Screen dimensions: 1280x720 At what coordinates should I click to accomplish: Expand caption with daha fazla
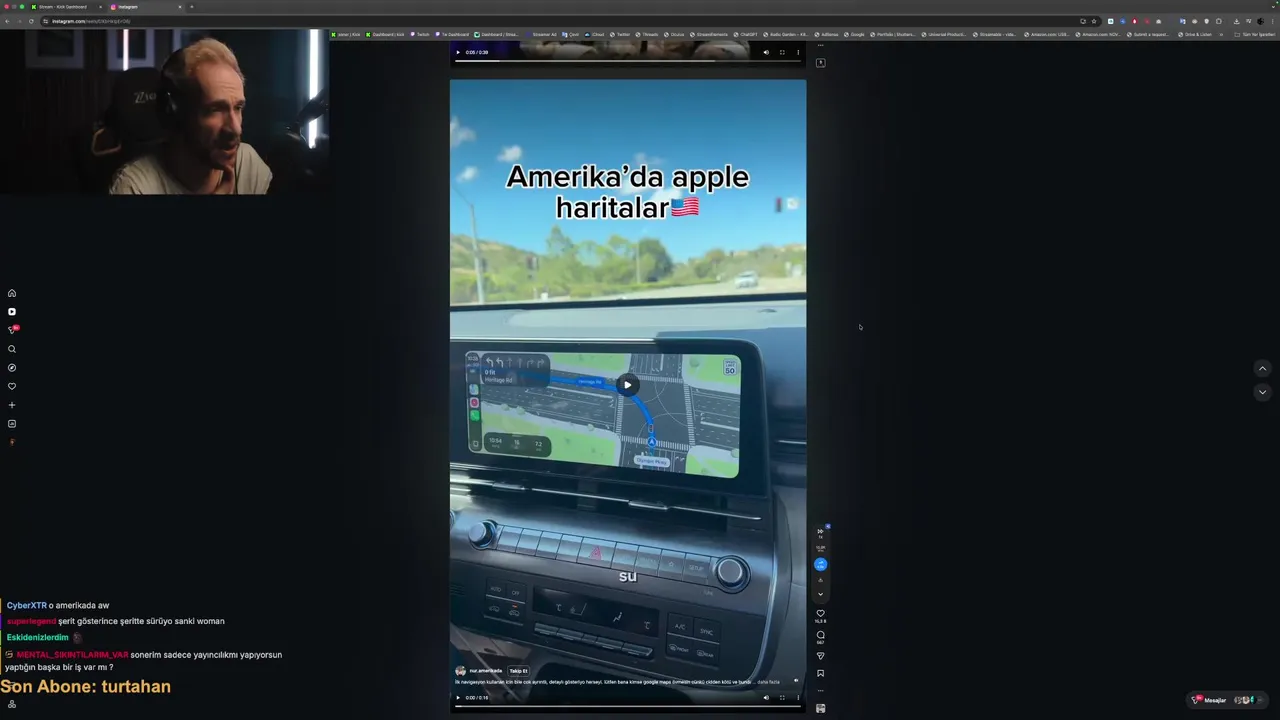click(x=768, y=682)
